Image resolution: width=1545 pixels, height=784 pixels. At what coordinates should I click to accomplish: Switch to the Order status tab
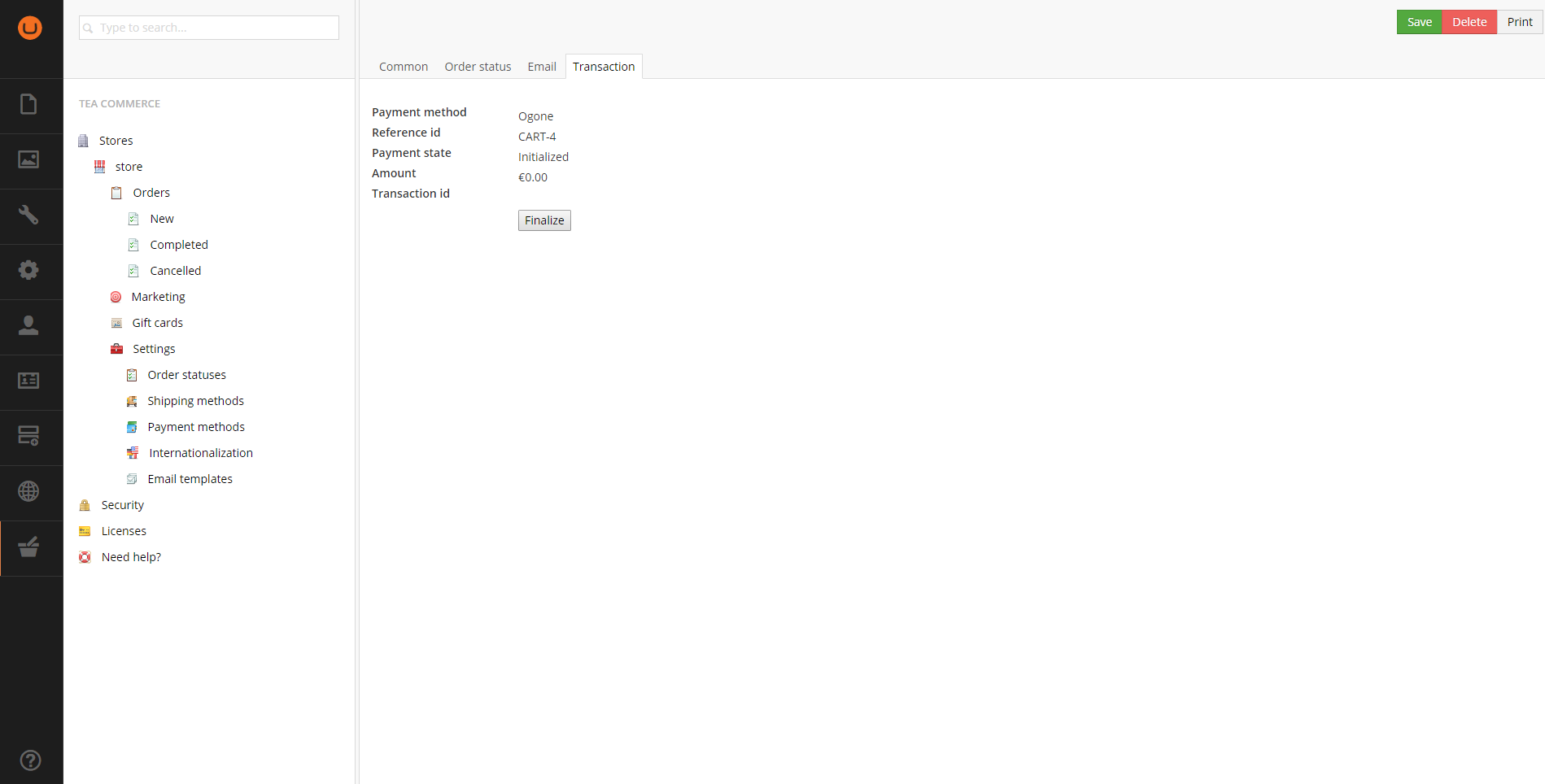click(x=478, y=67)
